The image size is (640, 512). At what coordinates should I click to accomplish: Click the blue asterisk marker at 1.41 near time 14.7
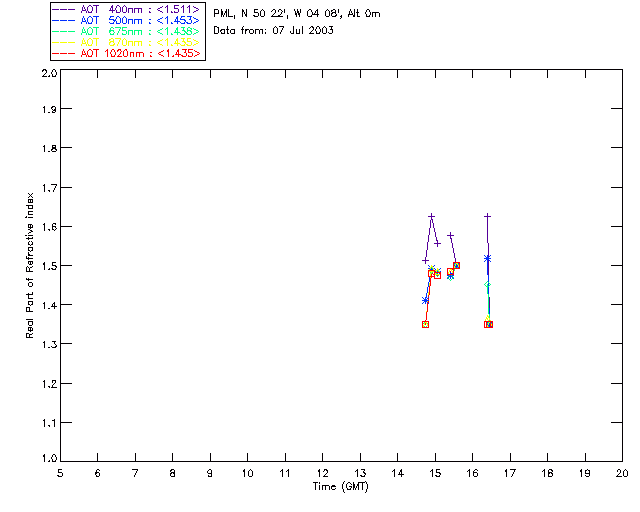click(425, 301)
